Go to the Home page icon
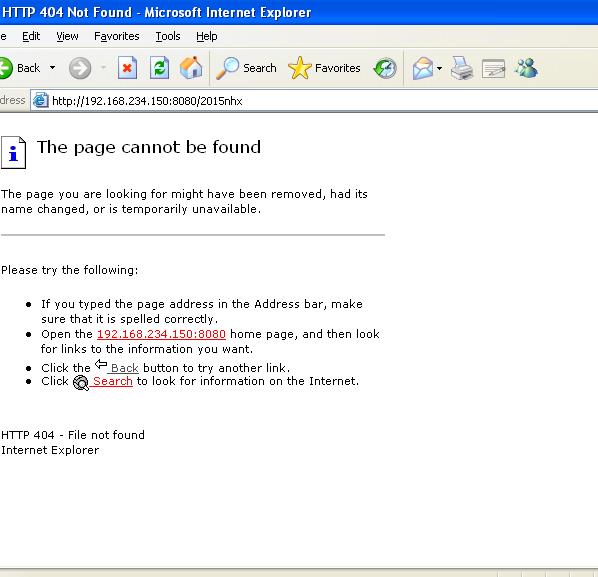 (191, 68)
